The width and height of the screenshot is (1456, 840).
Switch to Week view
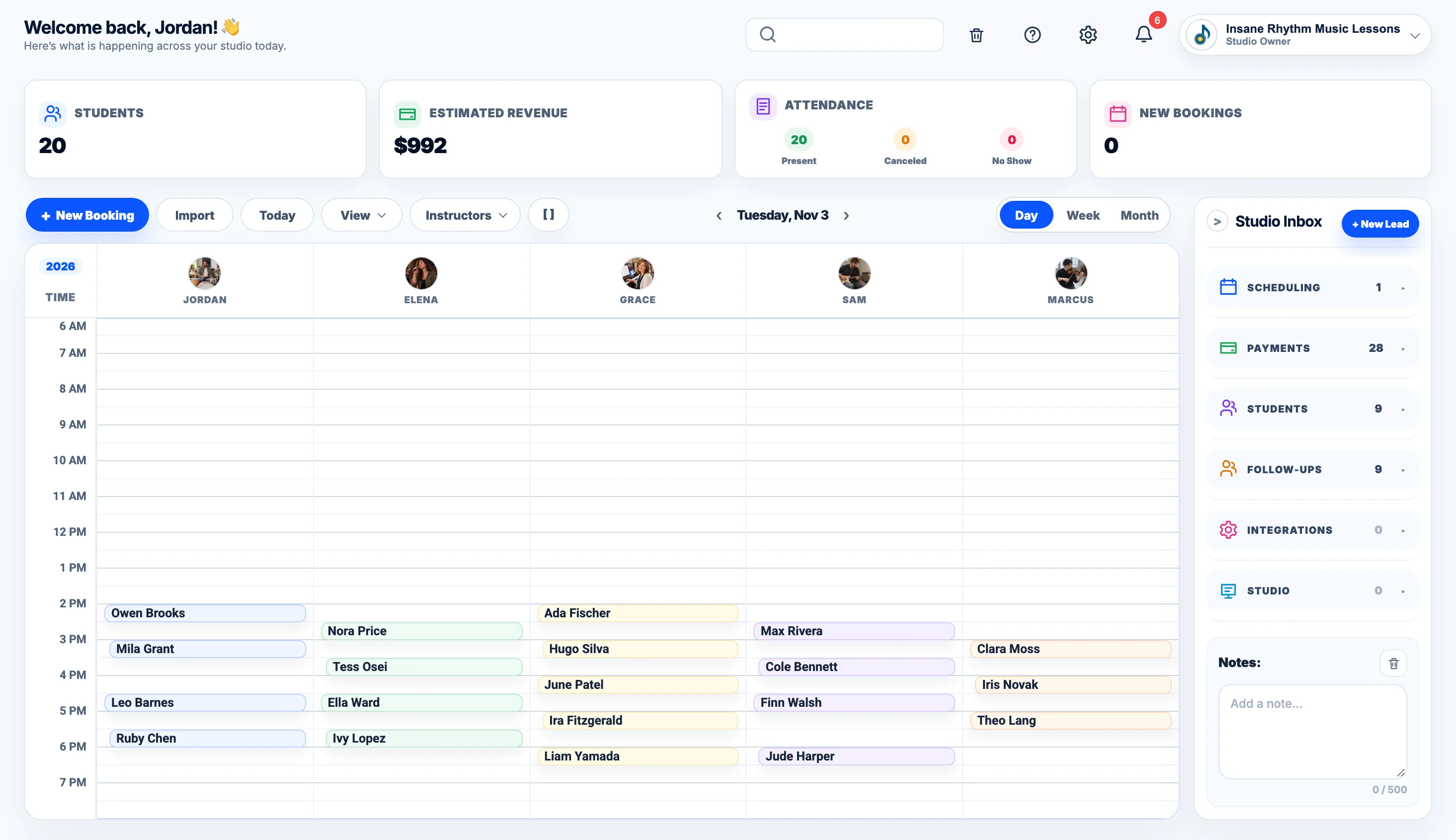tap(1082, 215)
